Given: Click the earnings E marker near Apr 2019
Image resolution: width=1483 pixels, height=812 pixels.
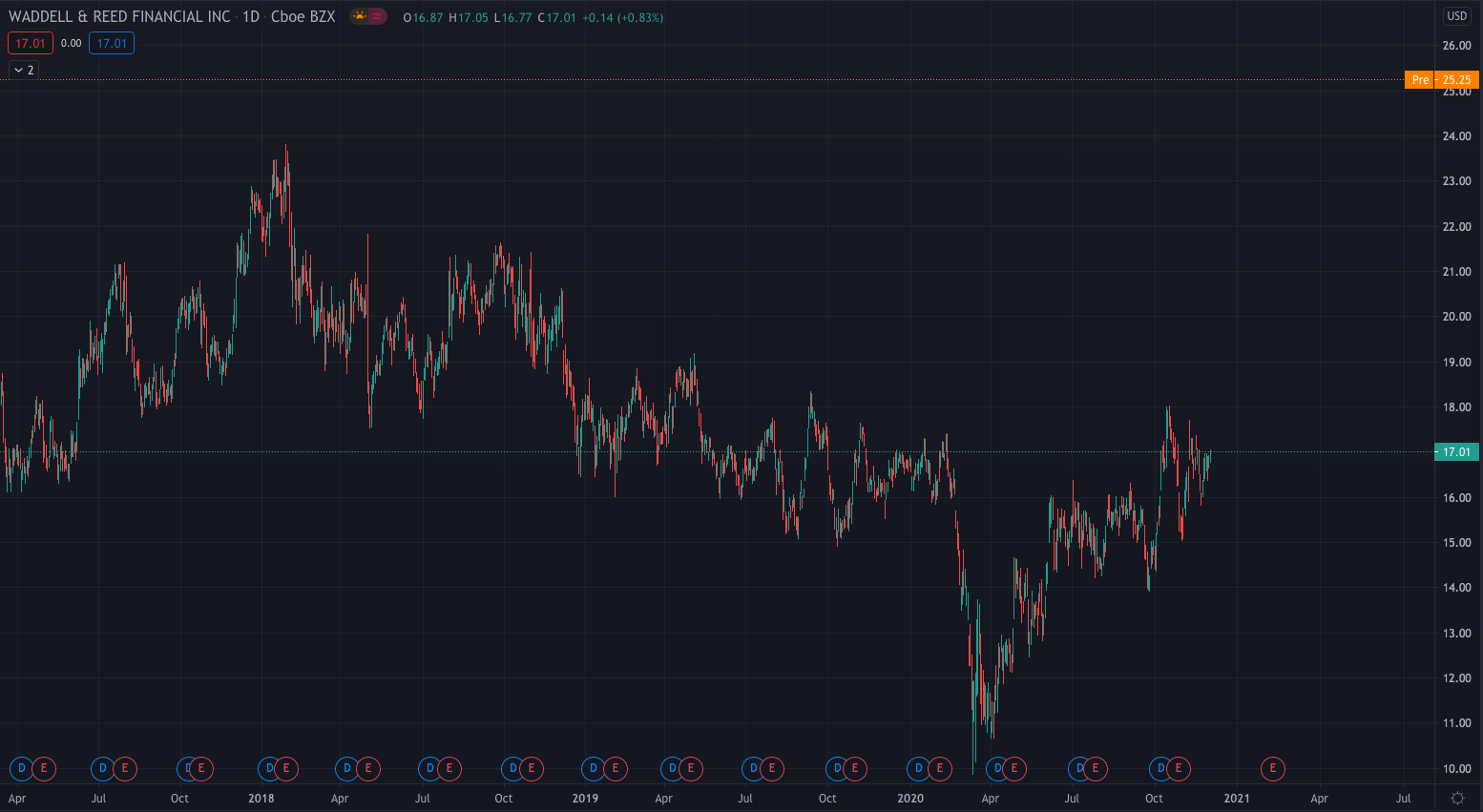Looking at the screenshot, I should [691, 768].
